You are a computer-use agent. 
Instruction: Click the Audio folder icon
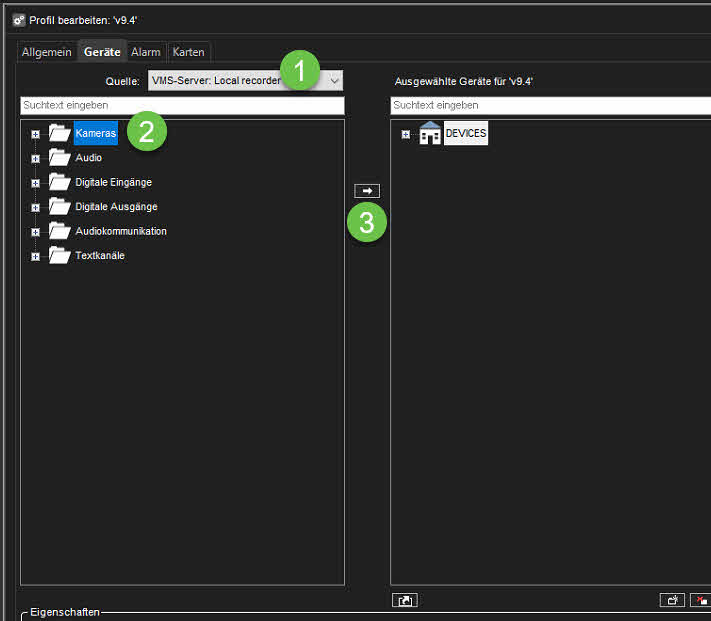[59, 158]
